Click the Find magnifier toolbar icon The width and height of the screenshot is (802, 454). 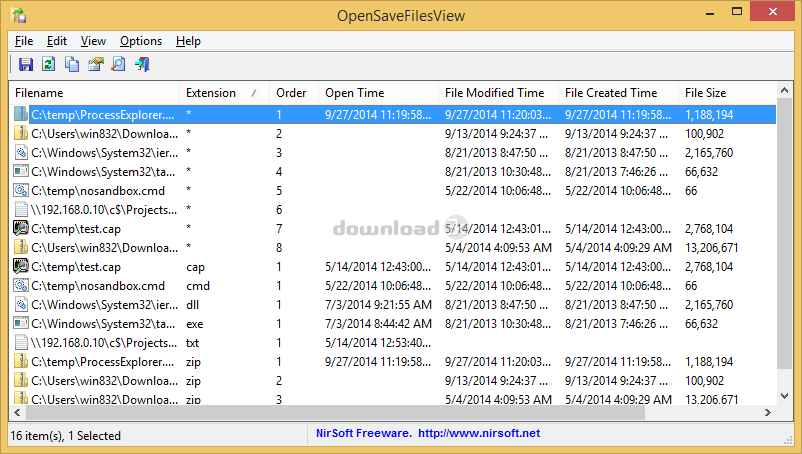tap(119, 64)
